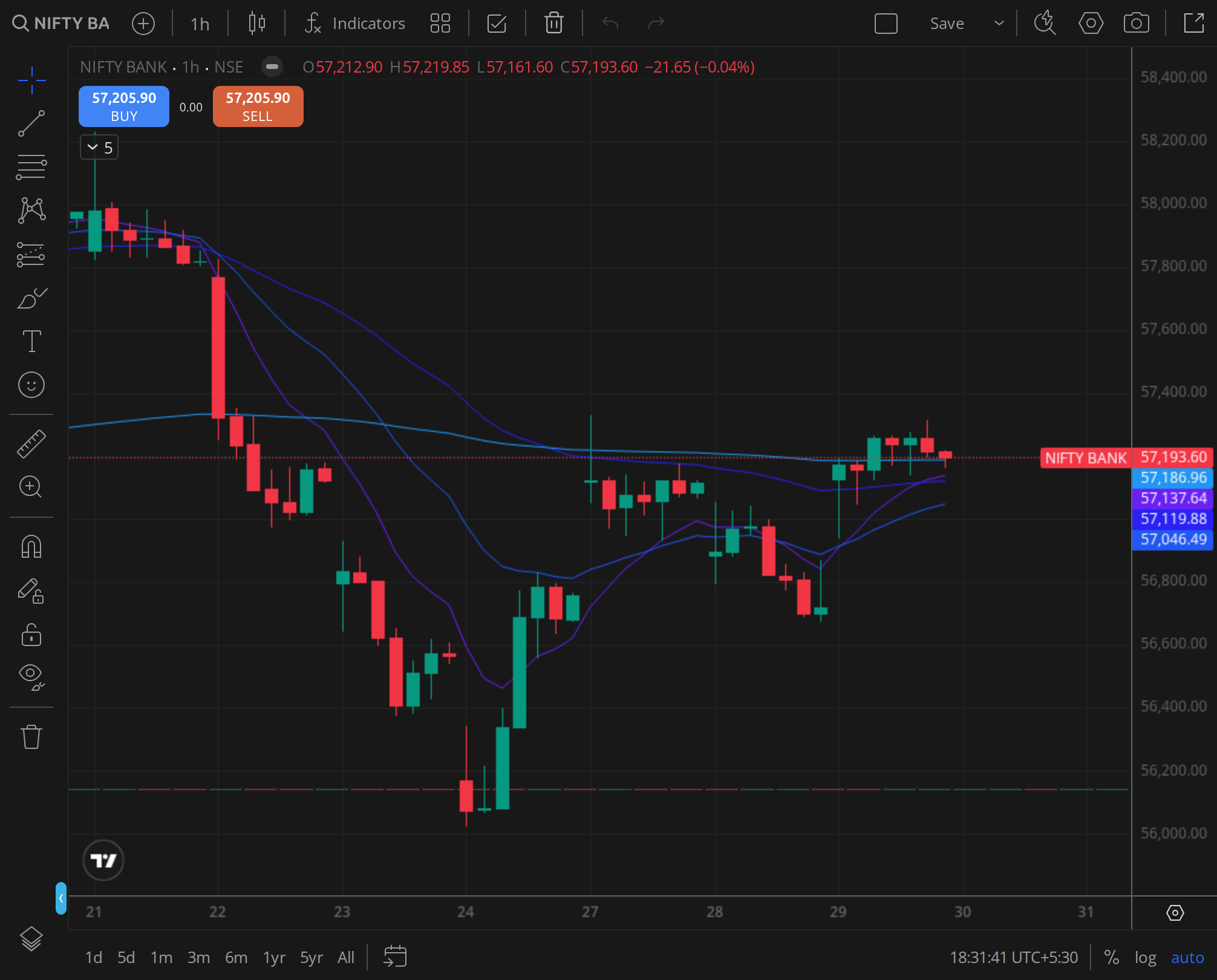Toggle auto scale mode
Screen dimensions: 1217x980
point(1187,958)
